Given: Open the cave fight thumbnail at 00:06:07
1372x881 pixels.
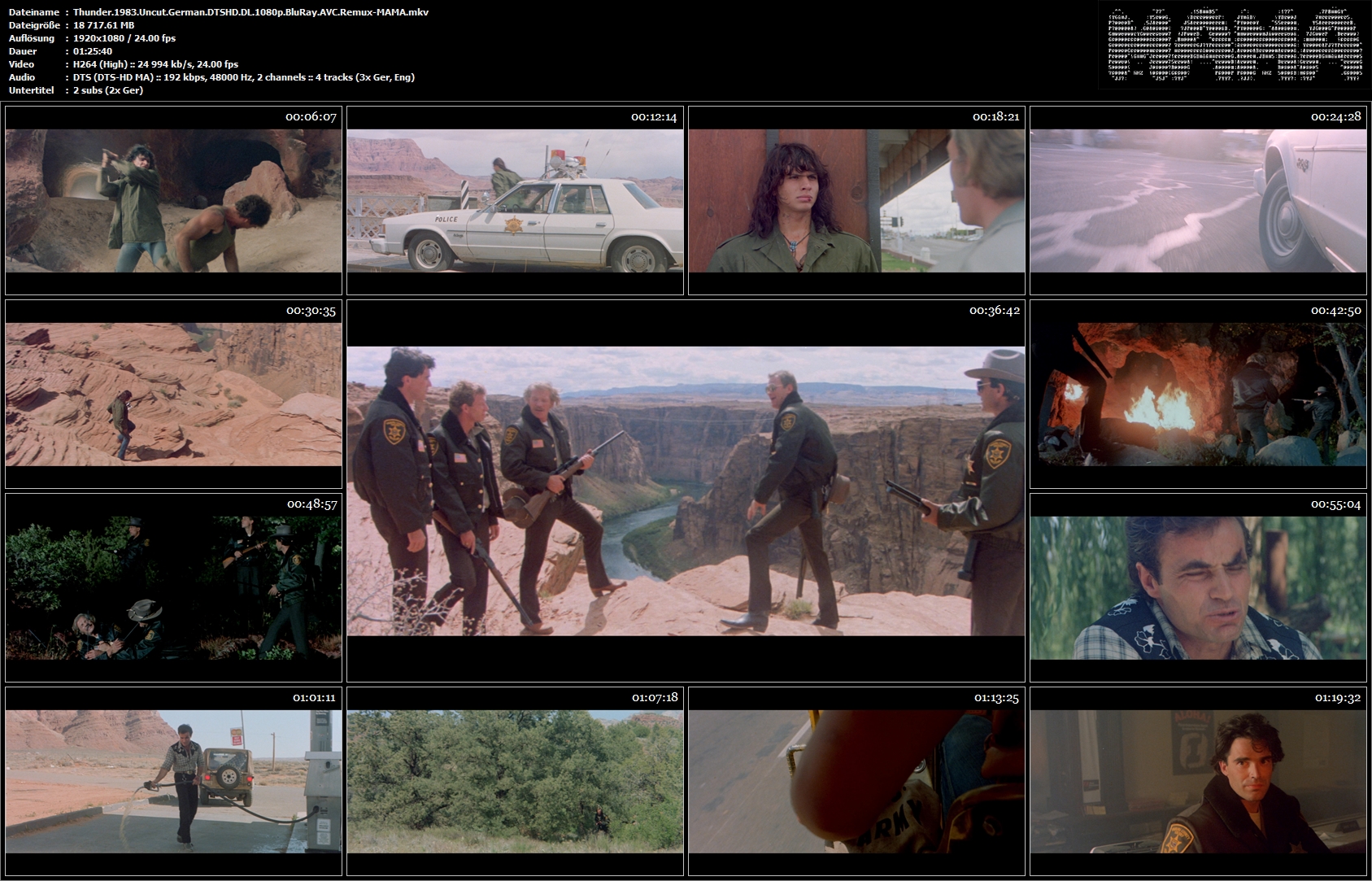Looking at the screenshot, I should [x=173, y=200].
